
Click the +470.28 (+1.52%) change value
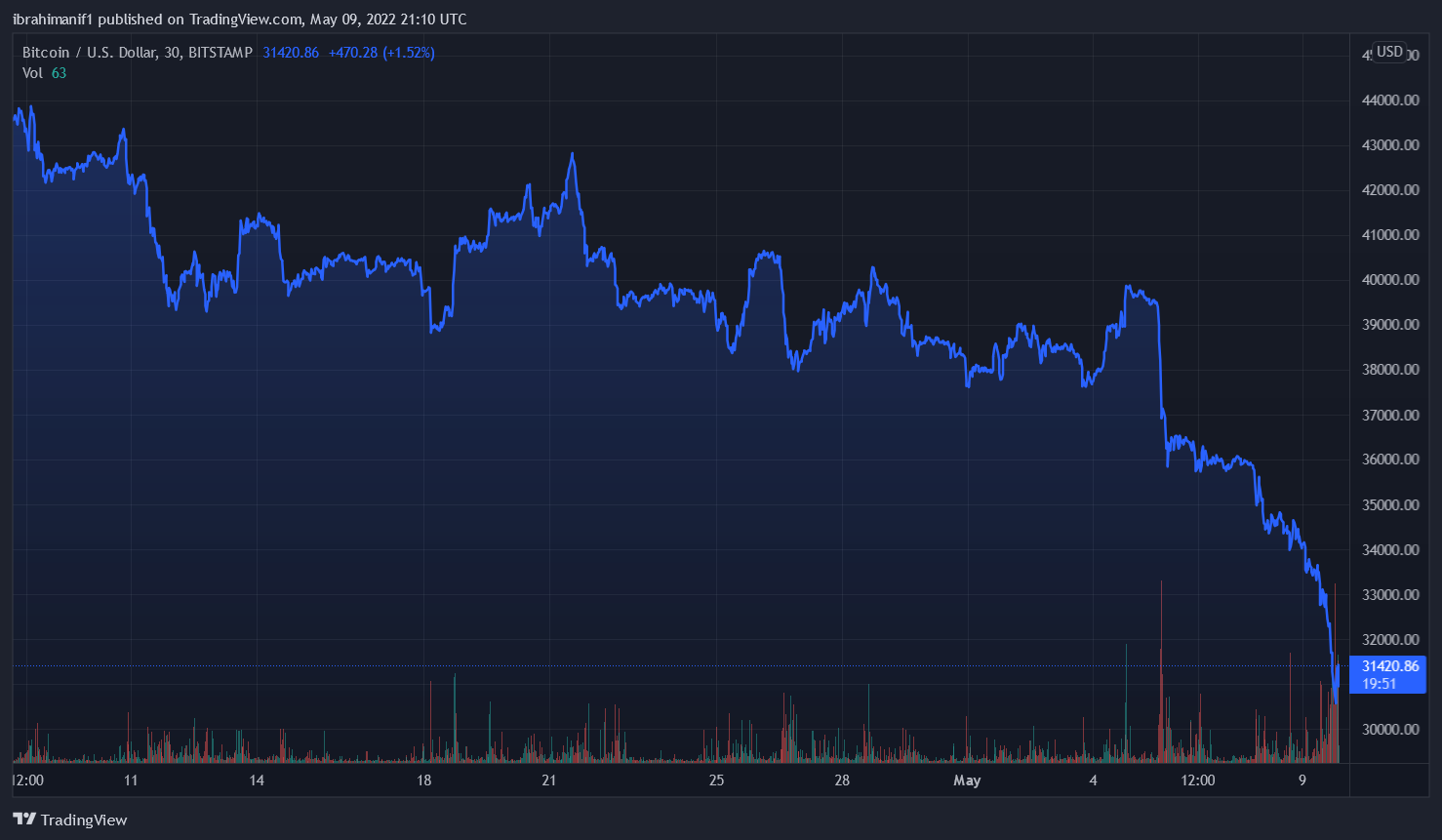pyautogui.click(x=381, y=53)
